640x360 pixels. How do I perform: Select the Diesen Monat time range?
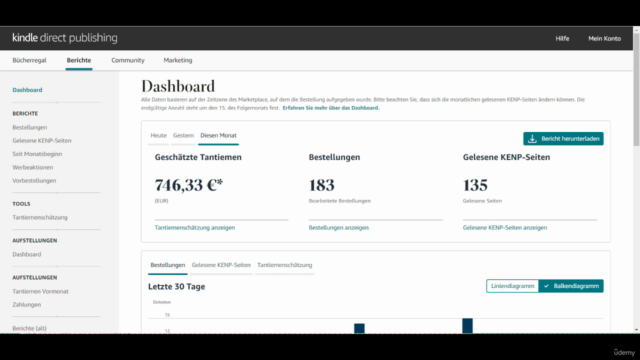pos(218,136)
